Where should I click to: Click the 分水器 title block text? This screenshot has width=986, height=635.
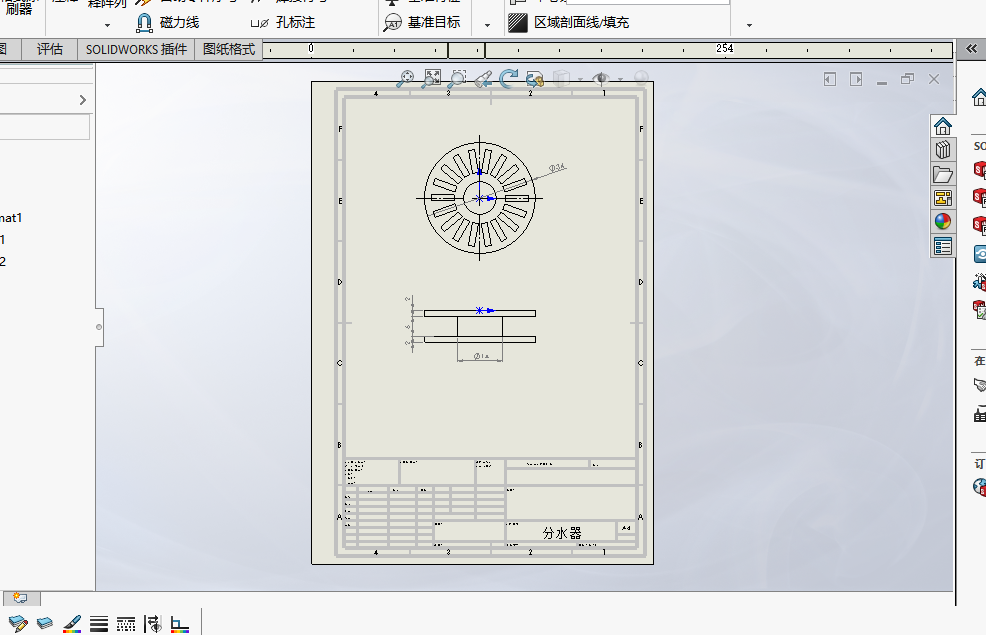coord(562,533)
